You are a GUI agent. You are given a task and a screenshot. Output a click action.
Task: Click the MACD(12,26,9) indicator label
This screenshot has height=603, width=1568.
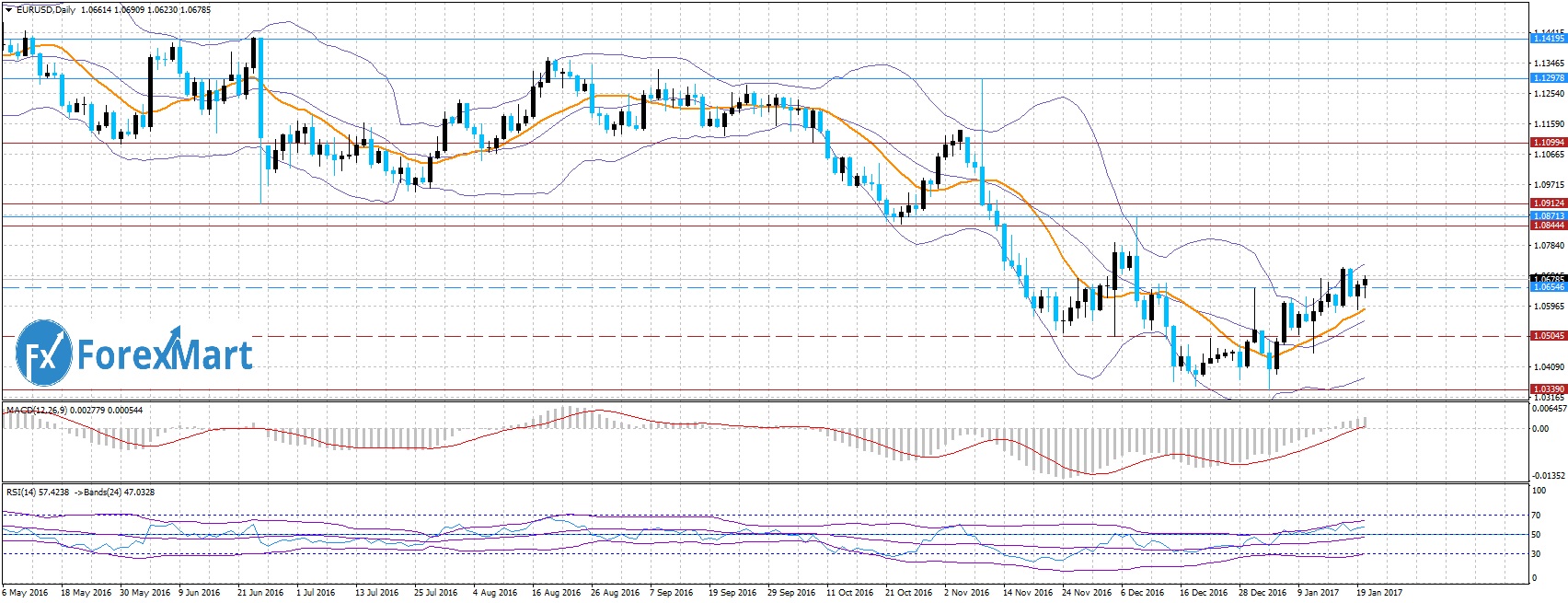click(37, 410)
